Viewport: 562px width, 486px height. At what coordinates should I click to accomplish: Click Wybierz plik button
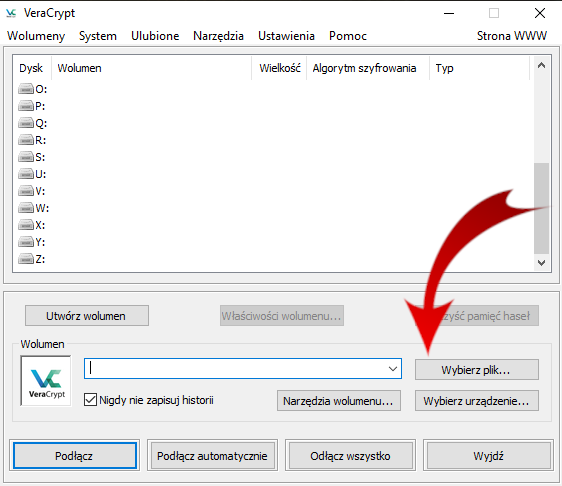pyautogui.click(x=477, y=370)
